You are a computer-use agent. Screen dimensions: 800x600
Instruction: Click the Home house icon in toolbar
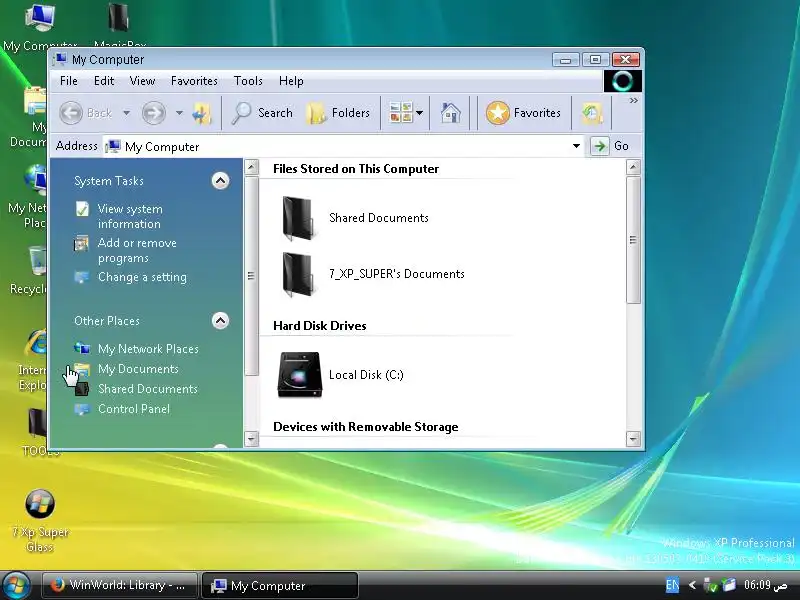click(451, 113)
